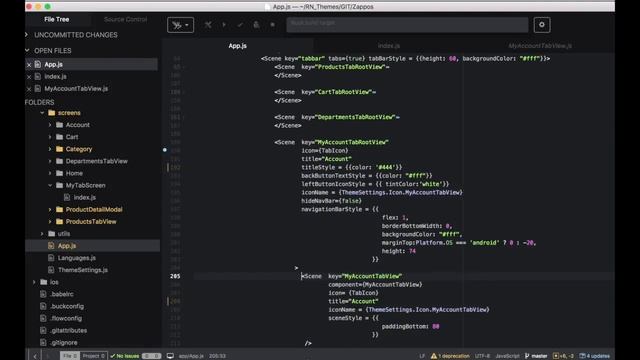
Task: Expand the ProductDetailModal folder
Action: point(50,209)
